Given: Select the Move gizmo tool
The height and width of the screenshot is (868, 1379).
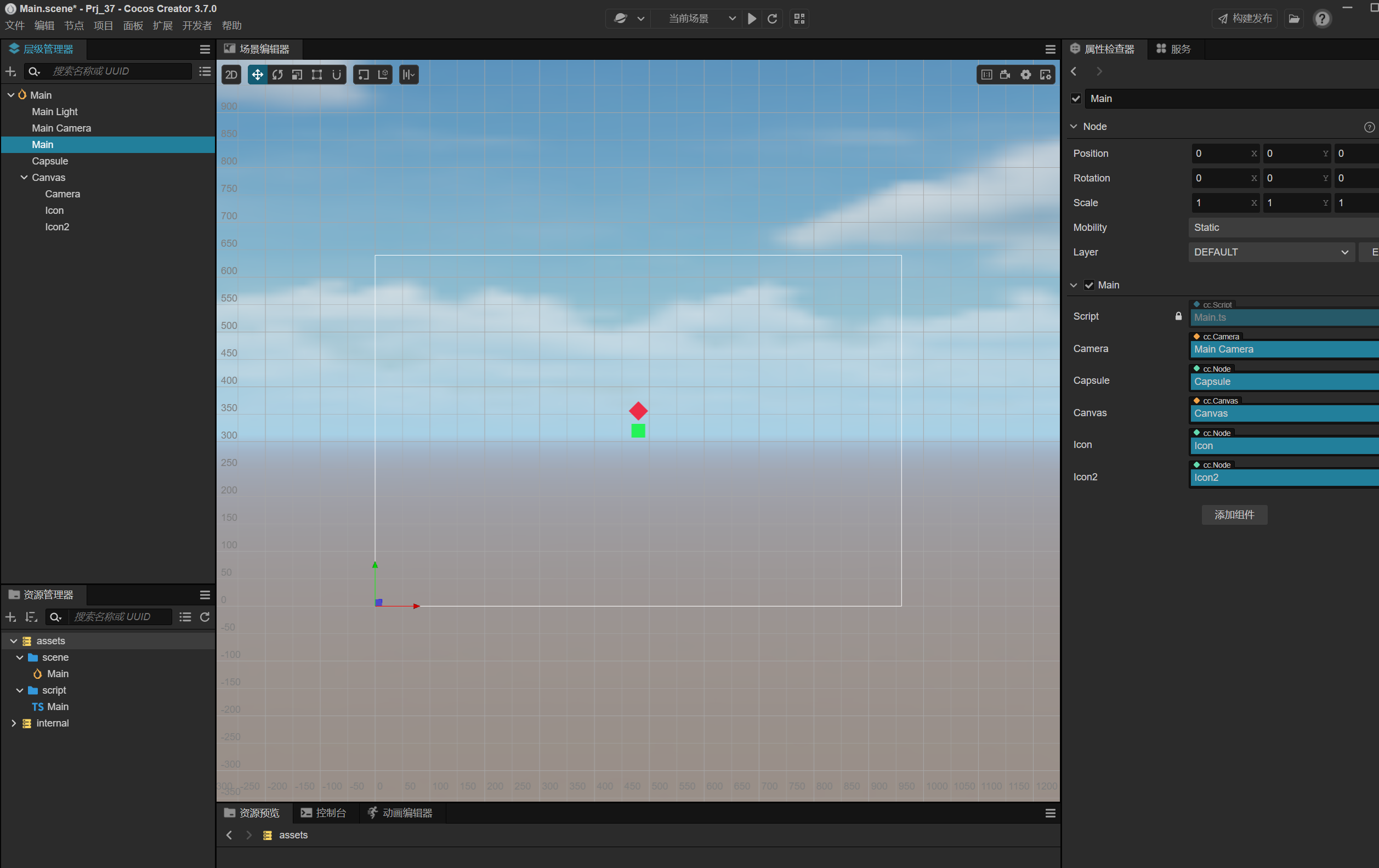Looking at the screenshot, I should 257,75.
